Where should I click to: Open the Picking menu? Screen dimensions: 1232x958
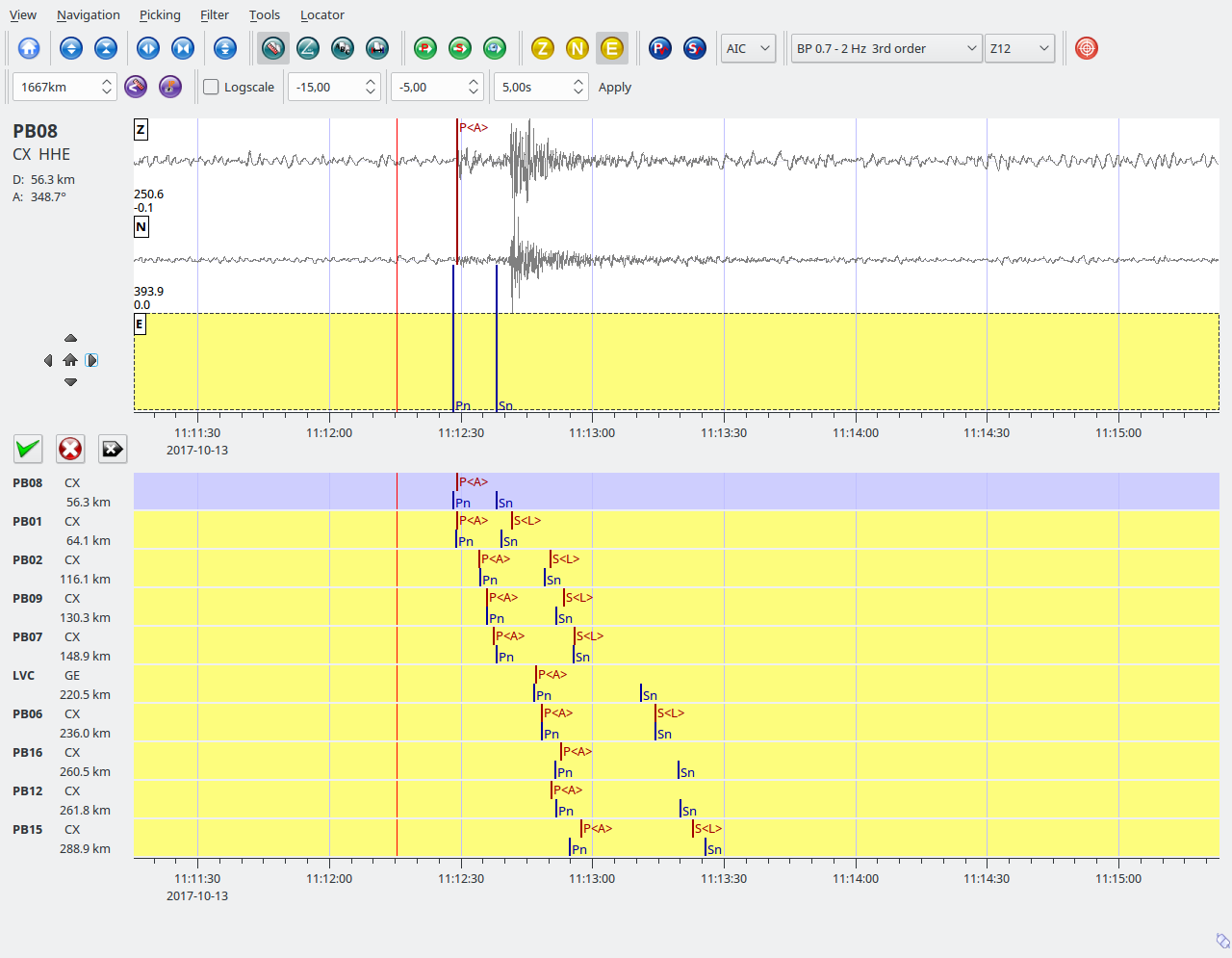(x=160, y=14)
